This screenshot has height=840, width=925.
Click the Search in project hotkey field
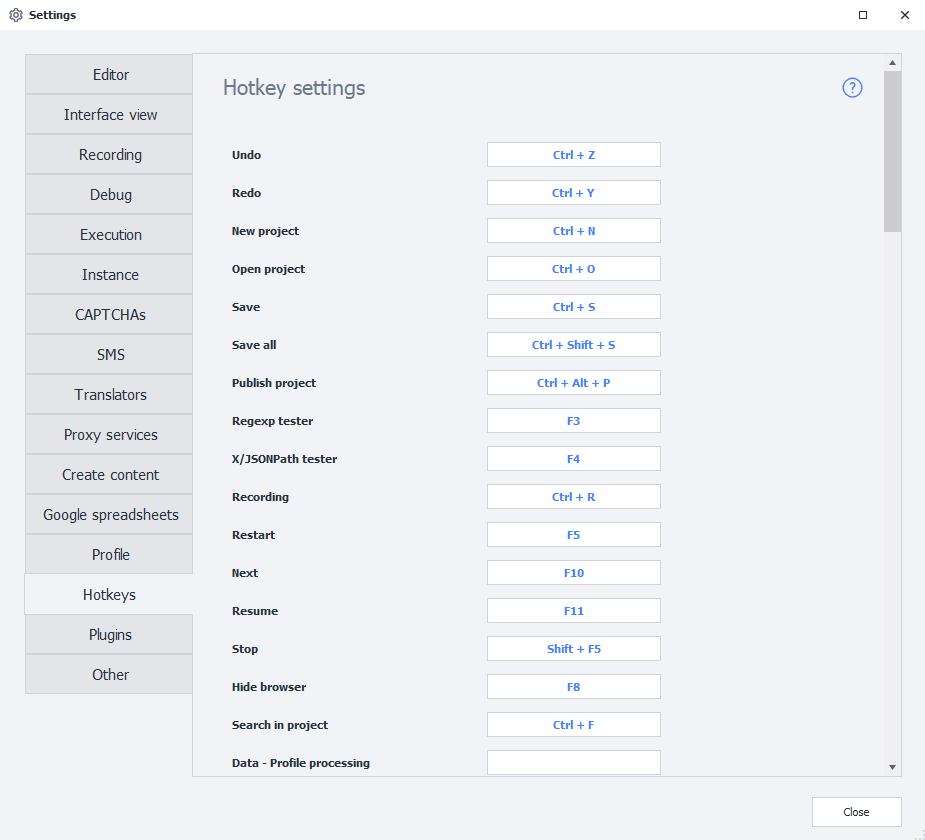(573, 725)
